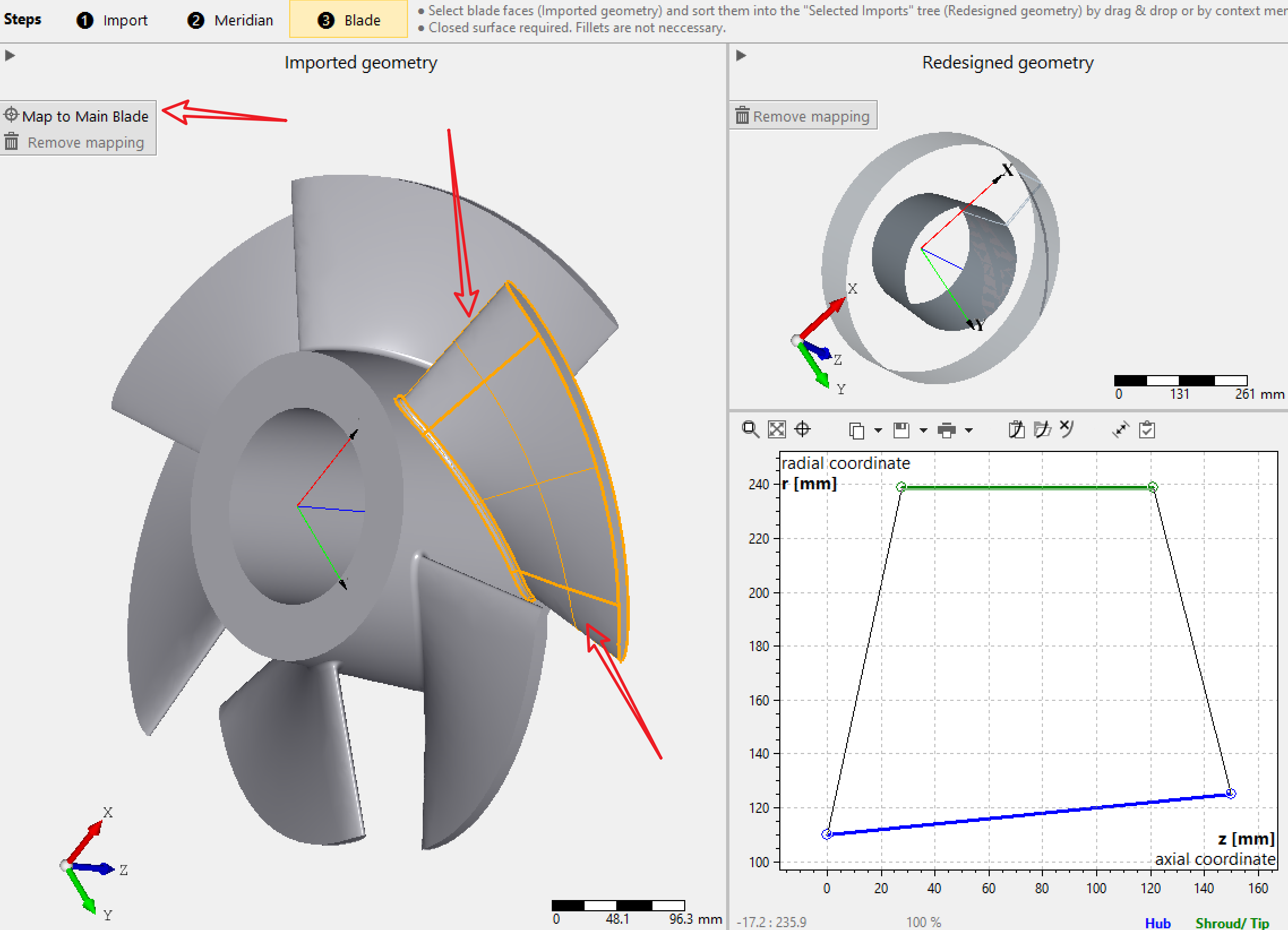Screen dimensions: 1288x930
Task: Click the clipboard checkmark icon
Action: 1147,430
